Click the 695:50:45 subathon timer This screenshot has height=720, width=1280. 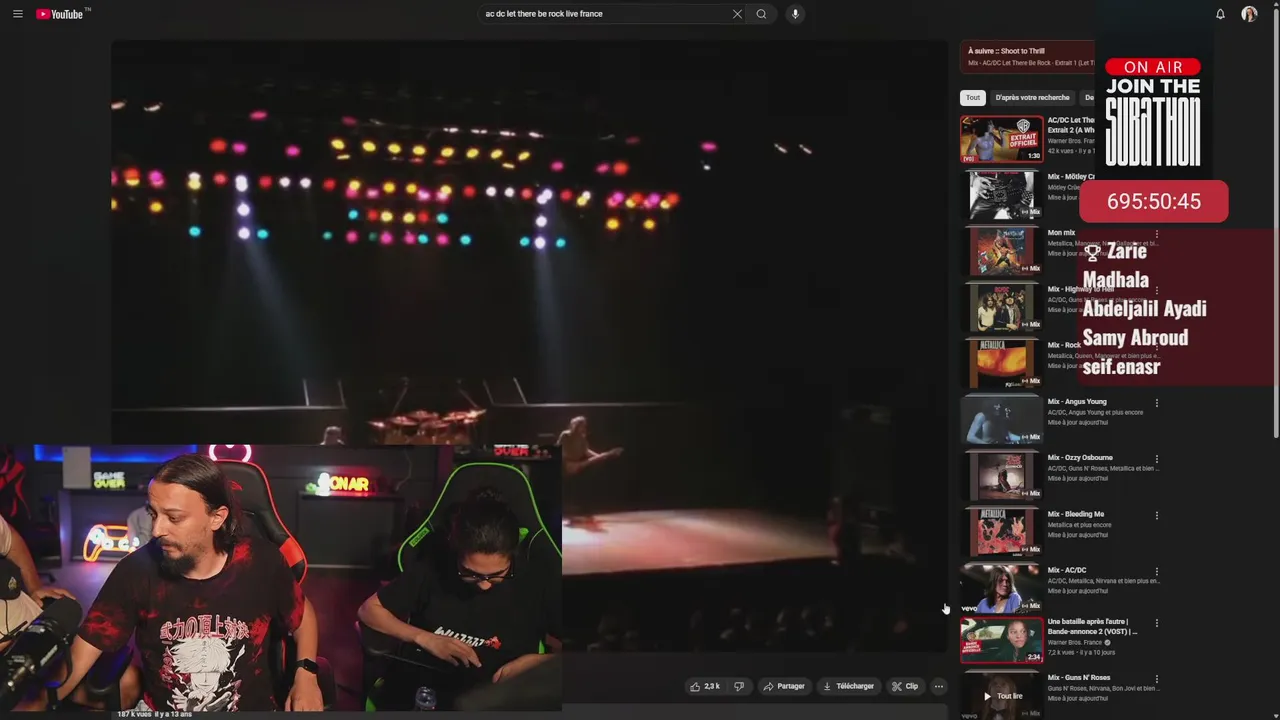tap(1154, 201)
